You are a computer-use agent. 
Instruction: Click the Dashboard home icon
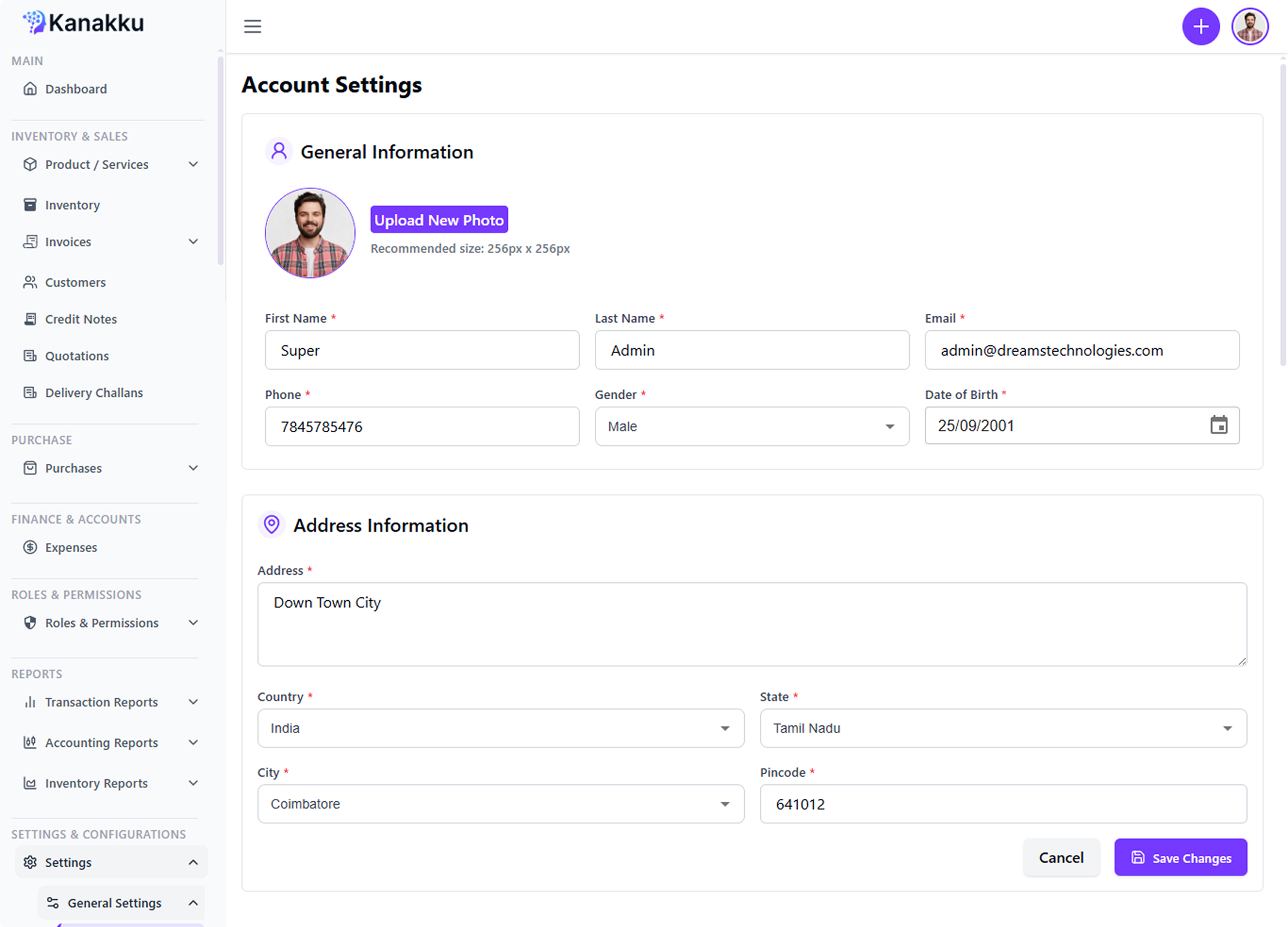click(x=30, y=89)
